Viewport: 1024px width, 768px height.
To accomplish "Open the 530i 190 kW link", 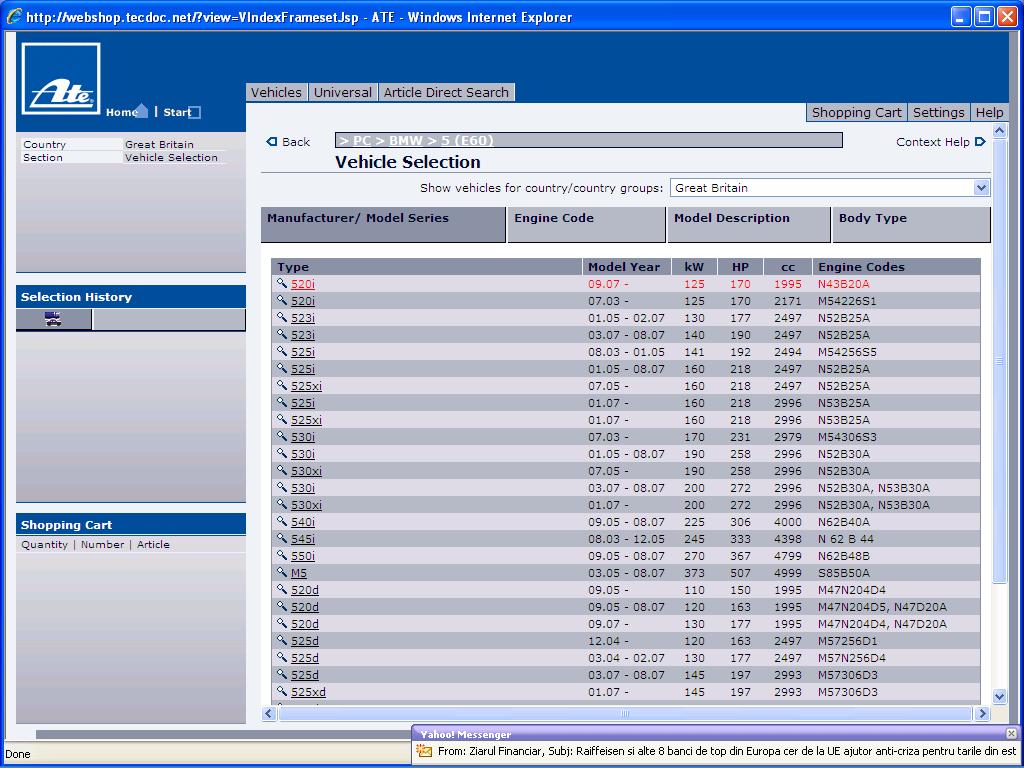I will click(302, 454).
